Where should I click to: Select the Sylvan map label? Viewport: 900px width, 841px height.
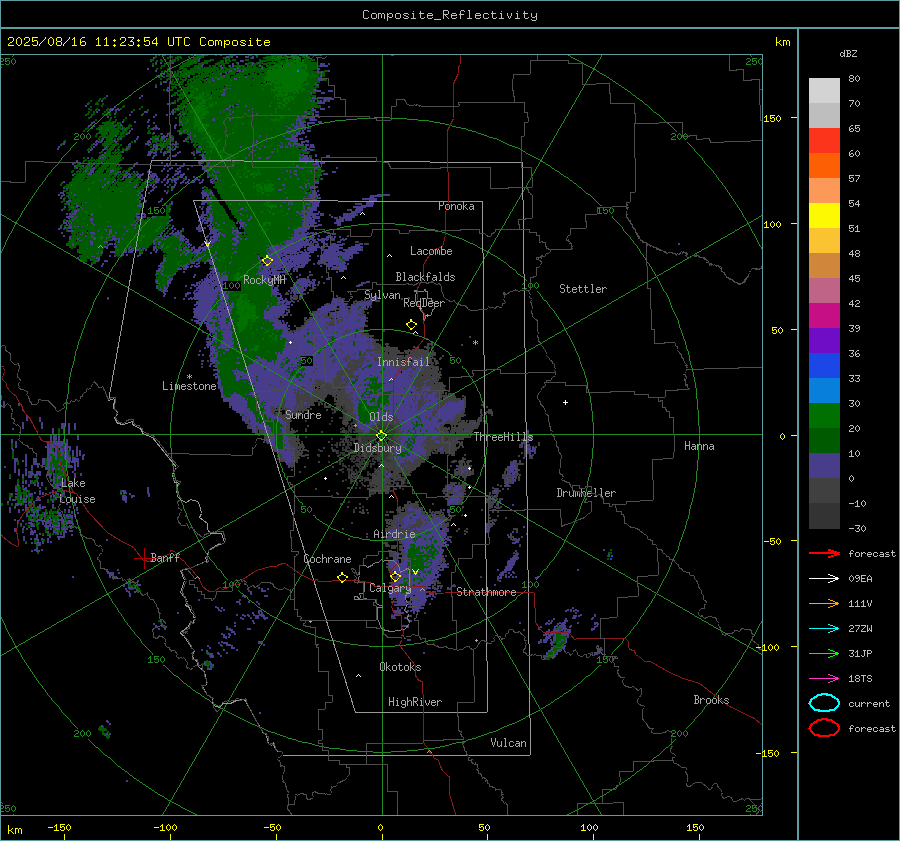(382, 295)
